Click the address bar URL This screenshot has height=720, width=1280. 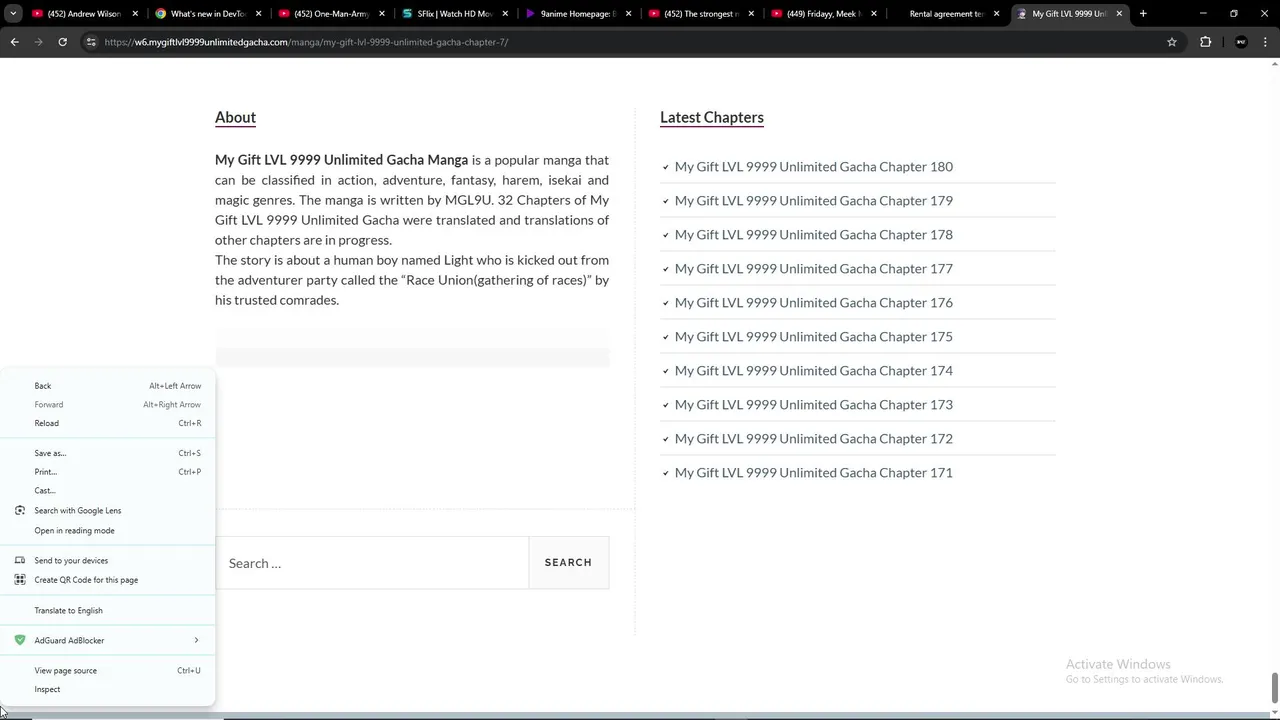[306, 42]
